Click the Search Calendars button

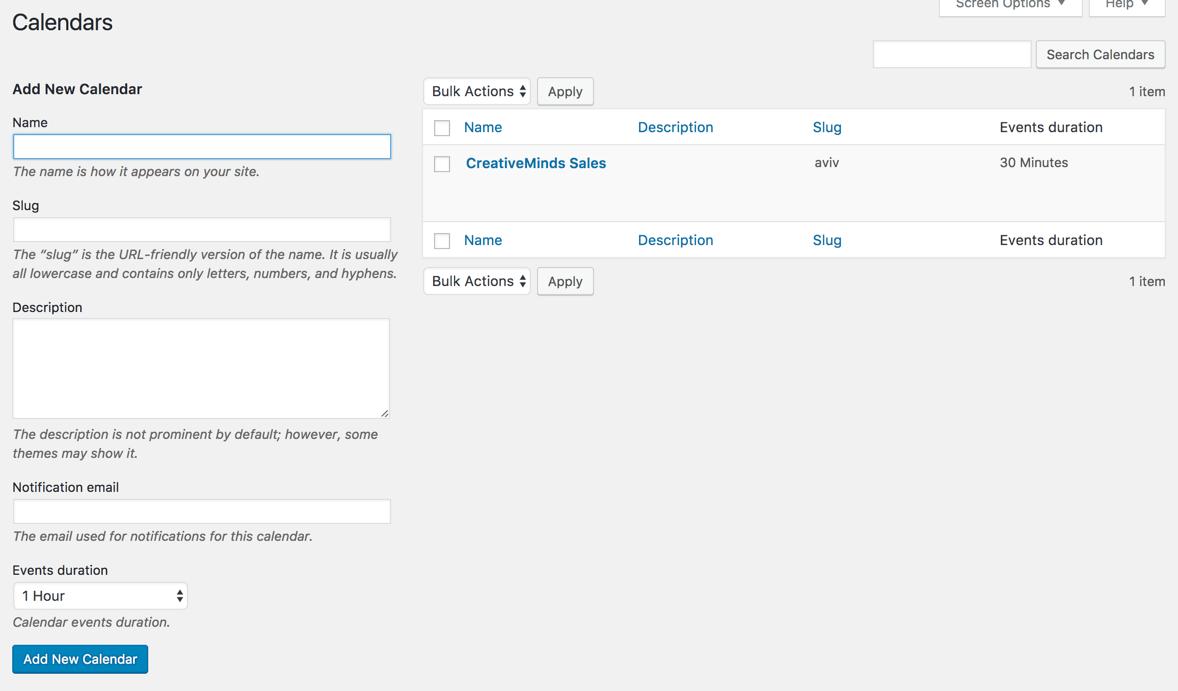click(1100, 55)
